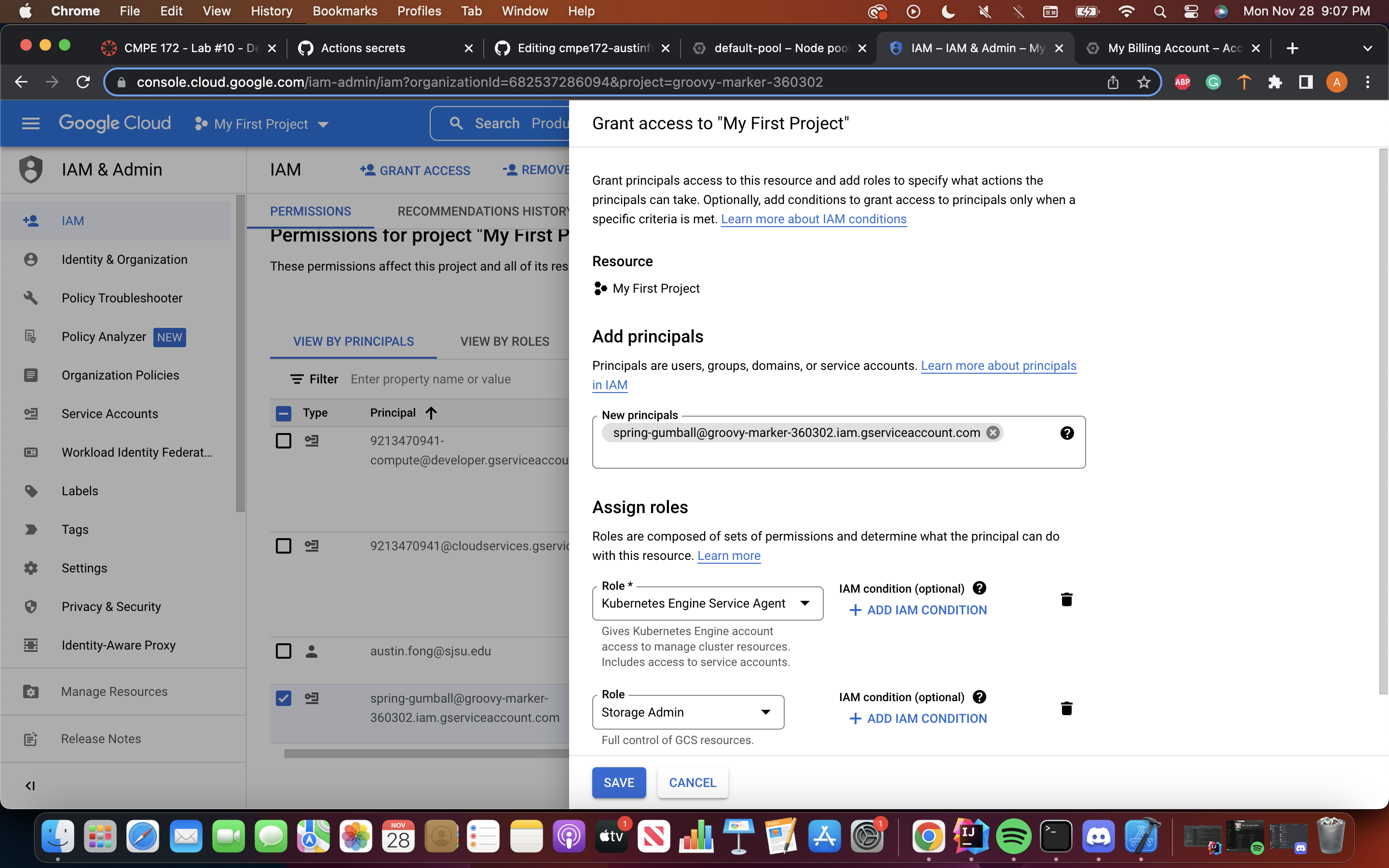Click the principals table horizontal scrollbar
Screen dimensions: 1389x868
[x=426, y=753]
